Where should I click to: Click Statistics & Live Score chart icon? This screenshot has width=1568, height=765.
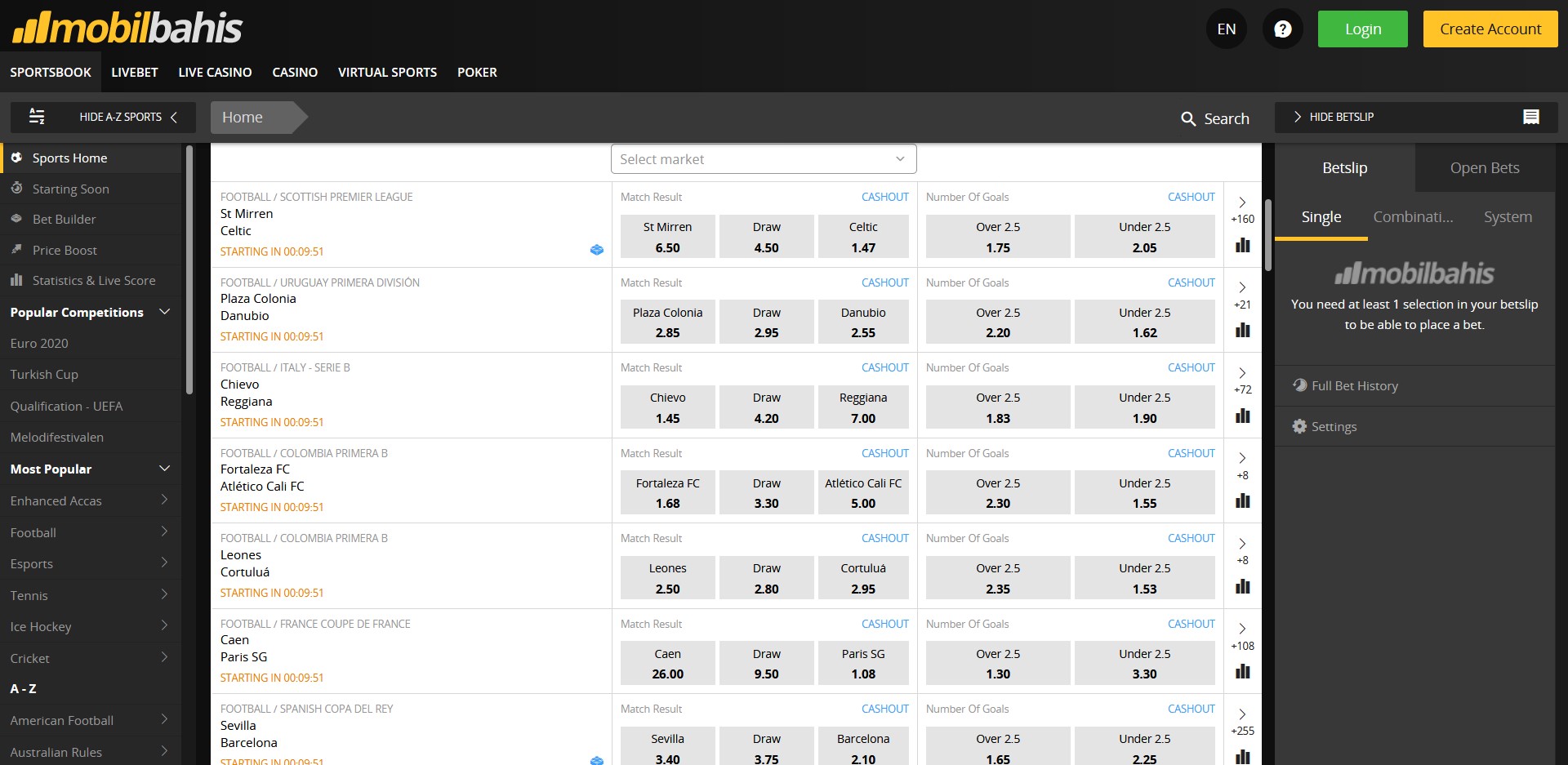[x=16, y=280]
